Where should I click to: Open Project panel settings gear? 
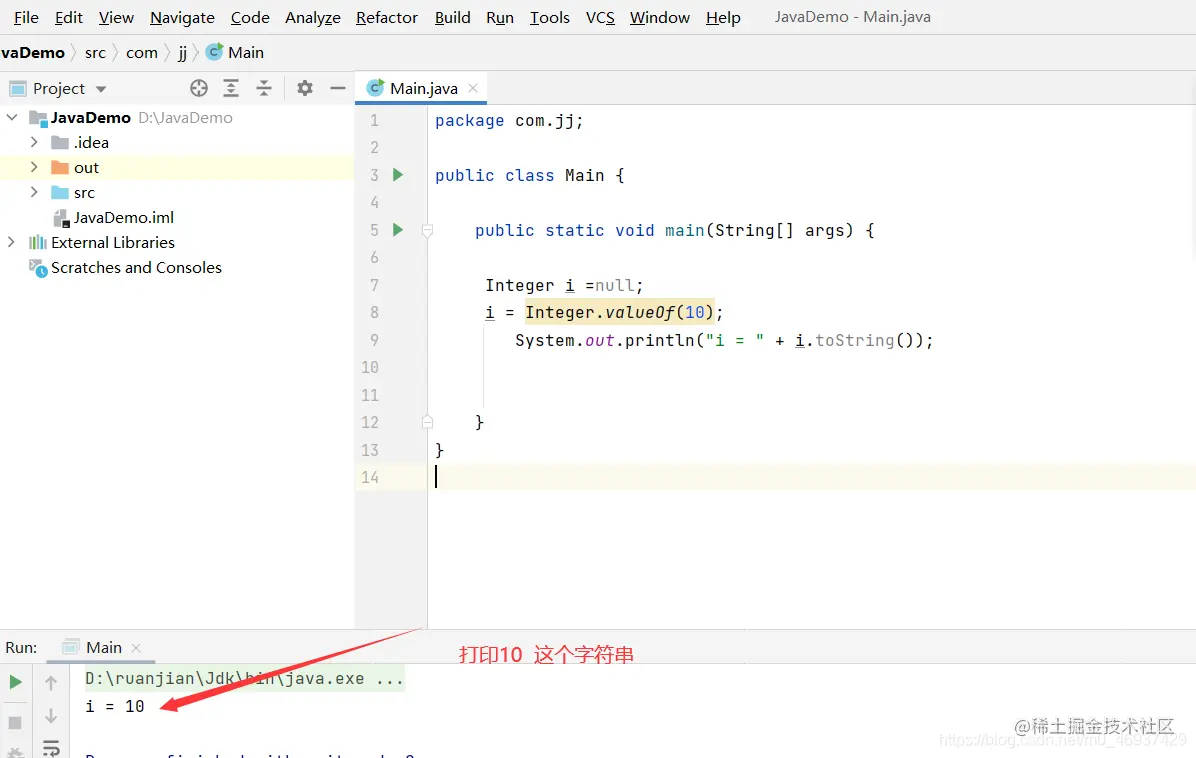305,88
